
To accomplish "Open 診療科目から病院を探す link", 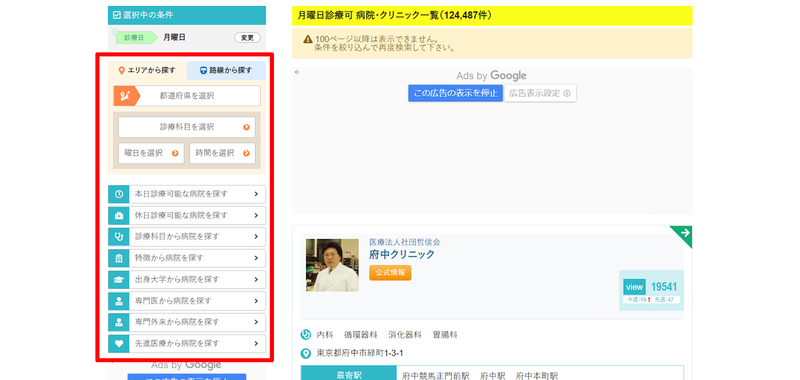I will click(x=187, y=237).
